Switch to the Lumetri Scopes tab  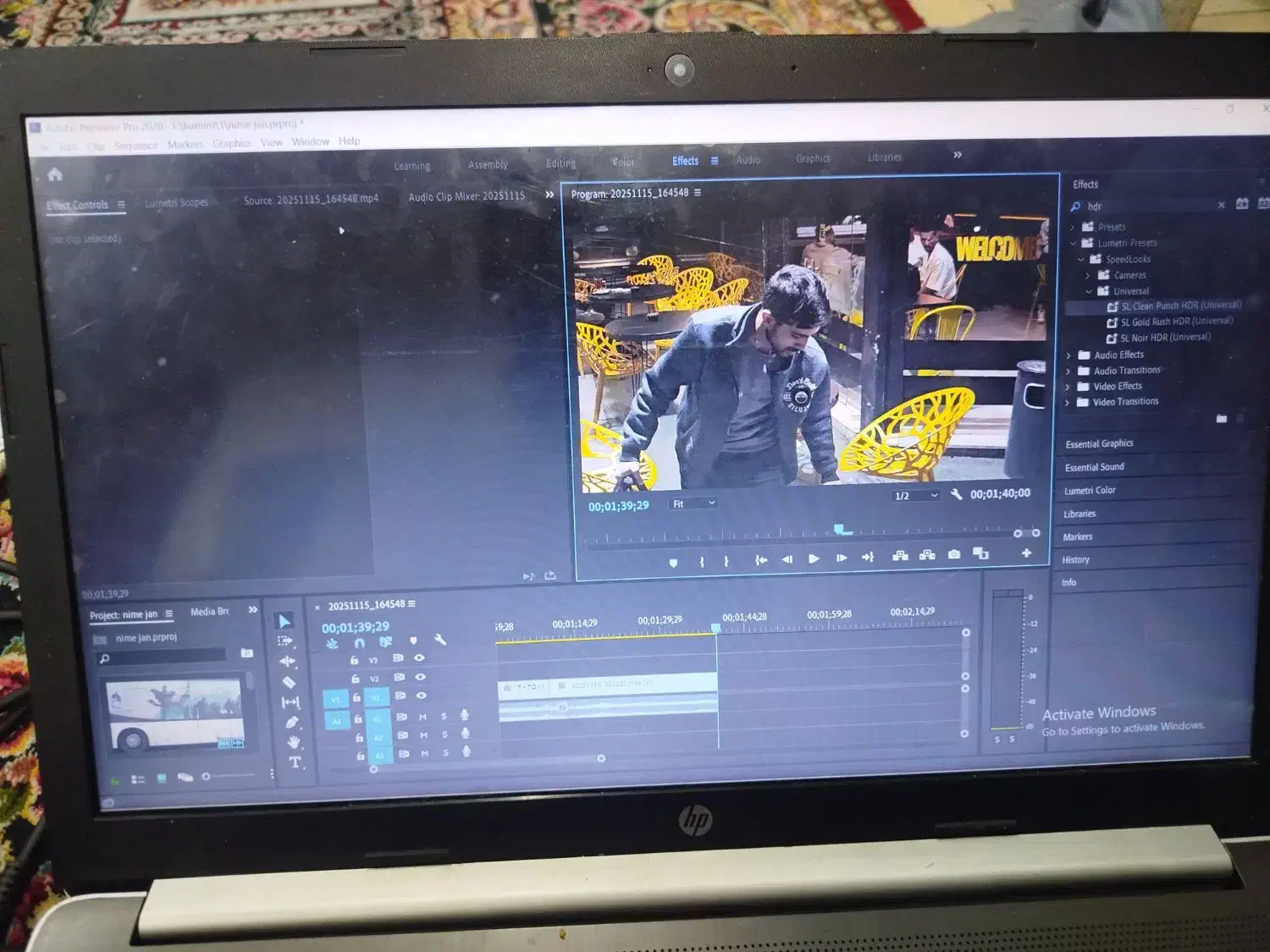176,203
